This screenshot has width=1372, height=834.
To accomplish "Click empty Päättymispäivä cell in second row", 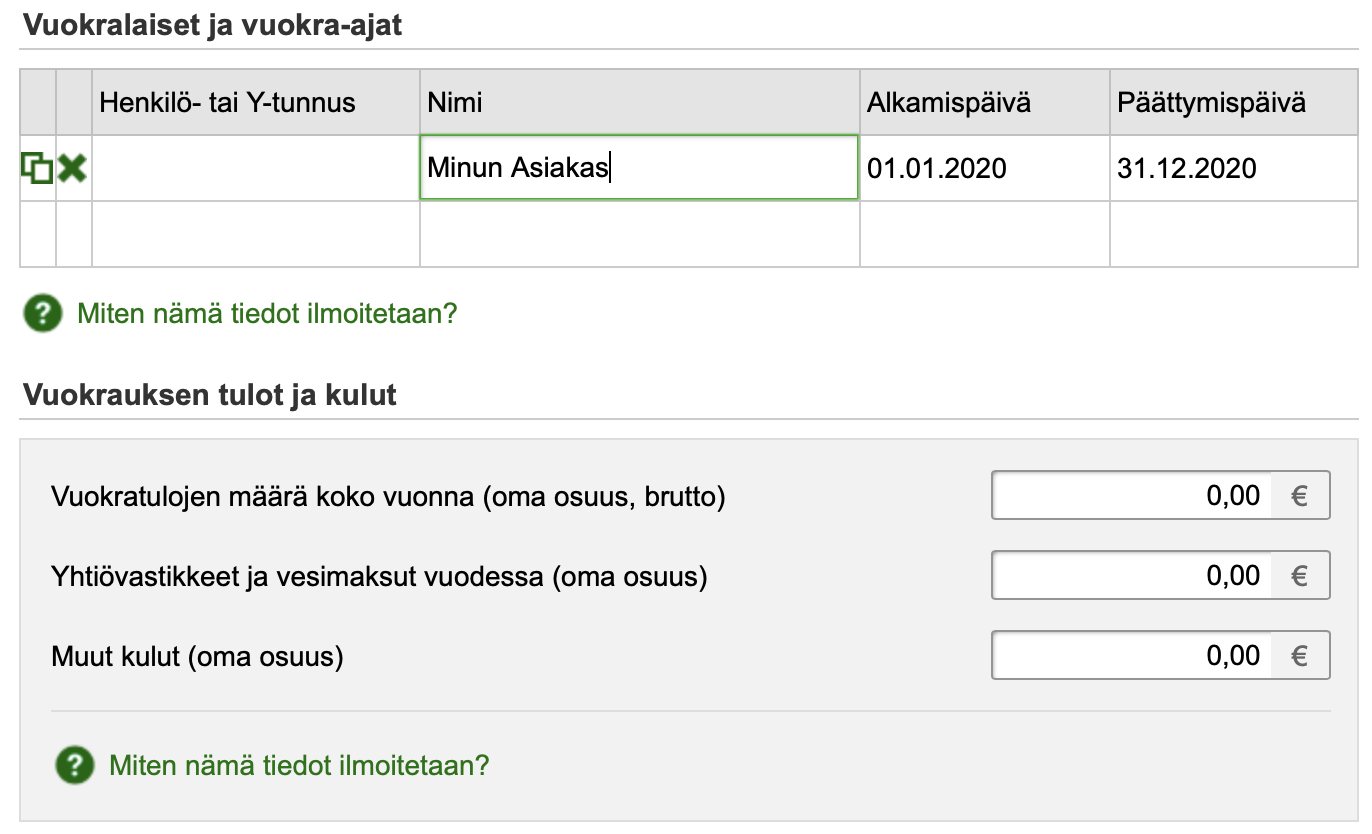I will 1233,234.
